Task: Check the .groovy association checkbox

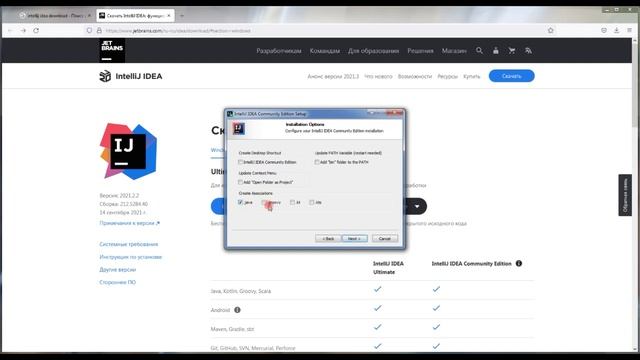Action: coord(264,202)
